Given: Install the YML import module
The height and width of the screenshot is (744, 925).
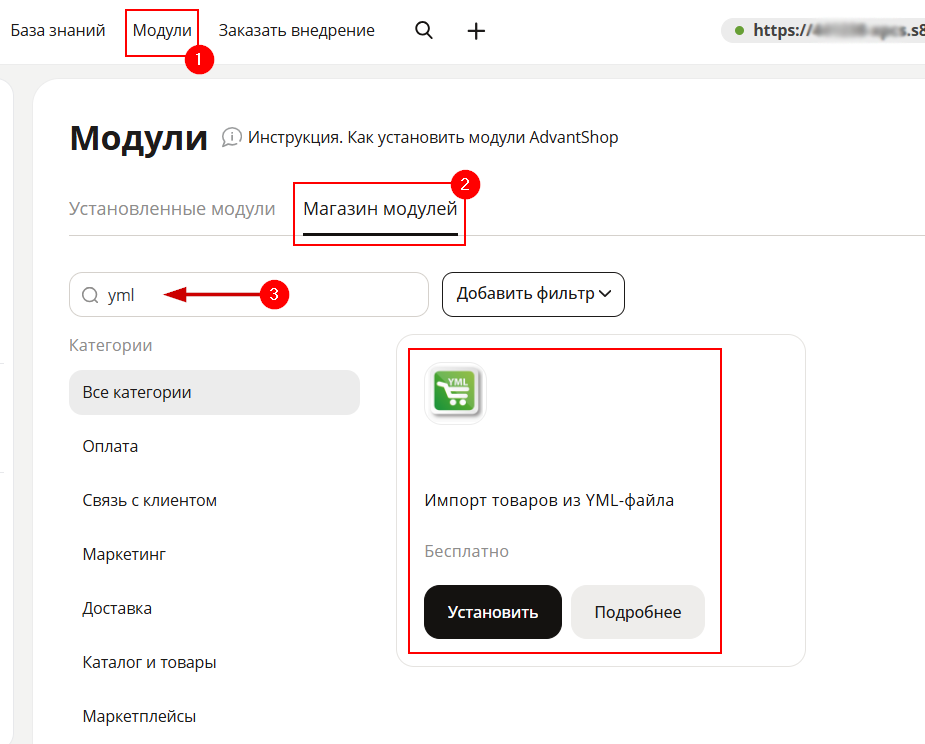Looking at the screenshot, I should click(493, 612).
